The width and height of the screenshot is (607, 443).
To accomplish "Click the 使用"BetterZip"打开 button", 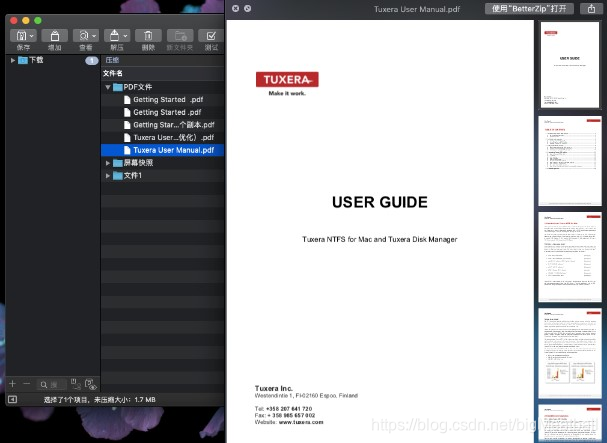I will tap(529, 9).
